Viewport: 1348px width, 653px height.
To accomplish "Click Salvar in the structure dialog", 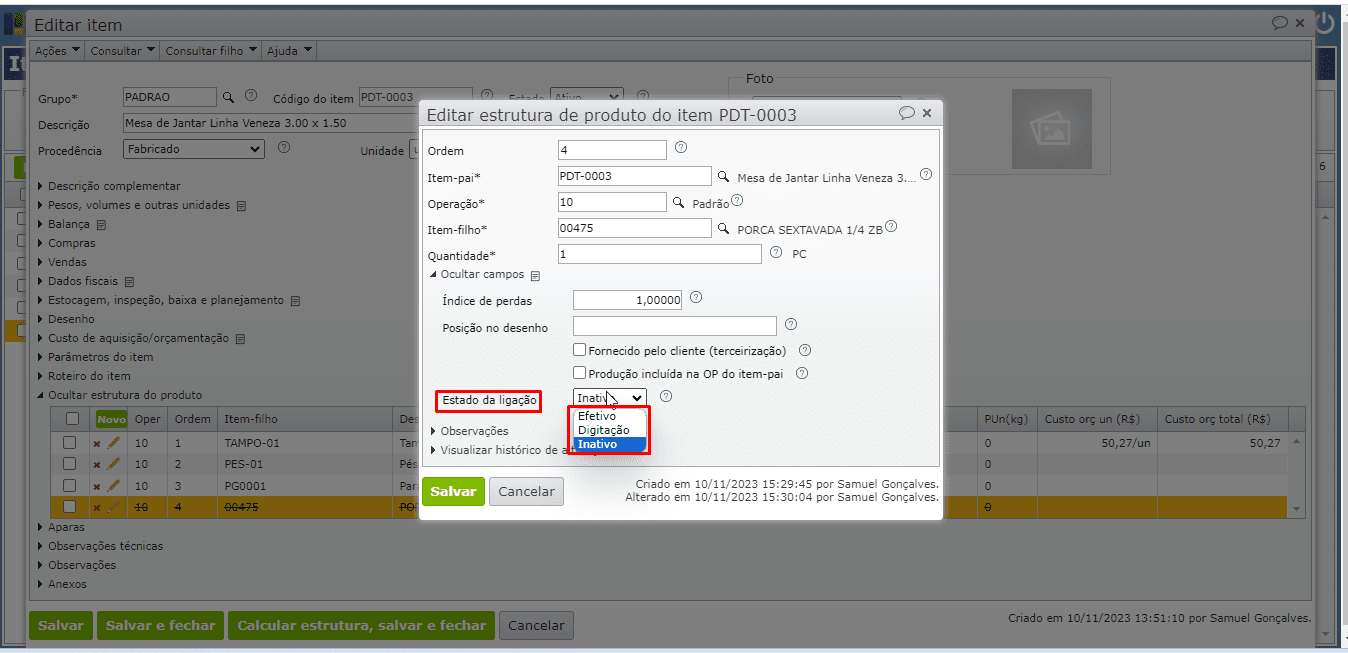I will (x=453, y=491).
